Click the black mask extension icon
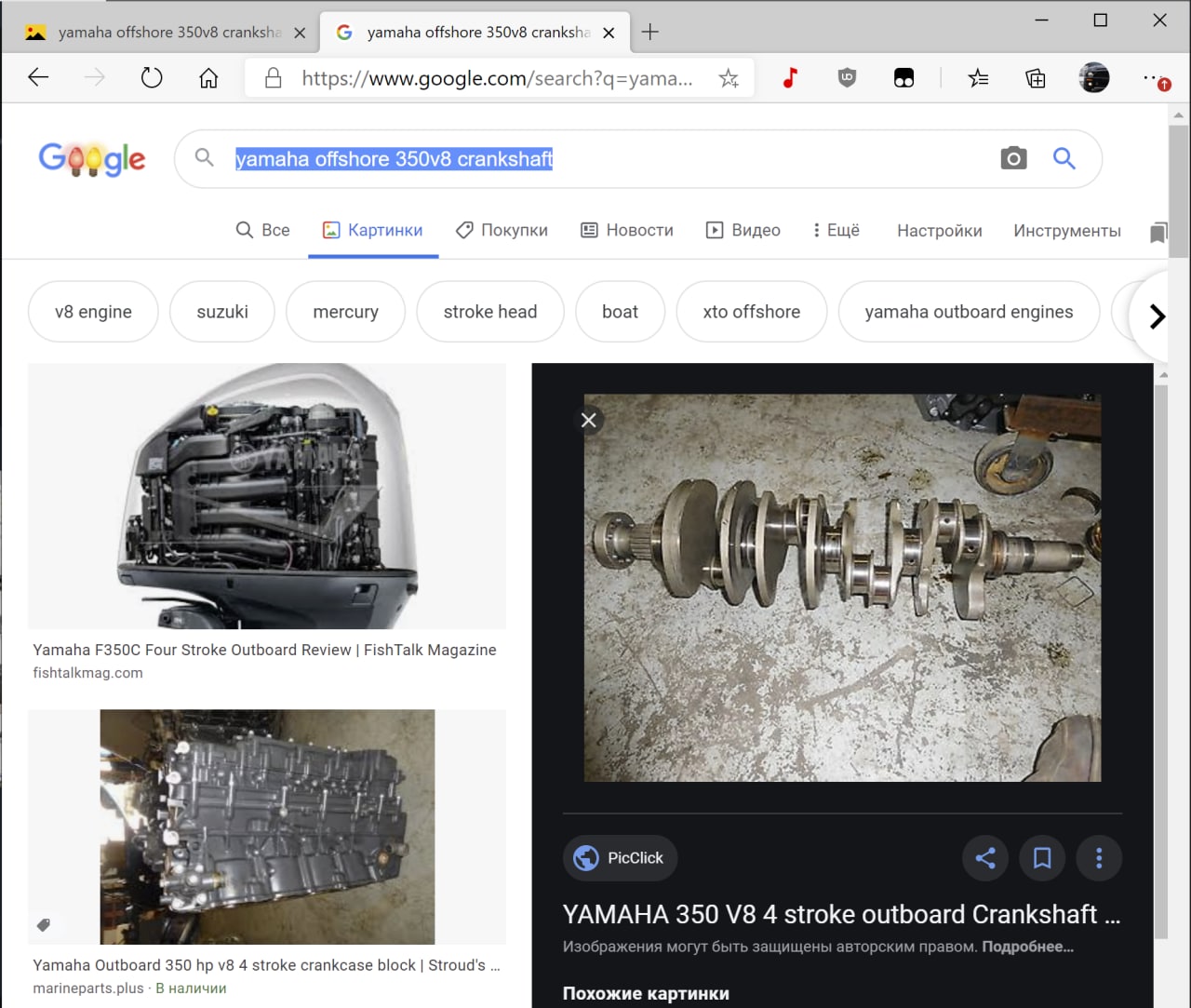Screen dimensions: 1191x1008 pyautogui.click(x=903, y=78)
